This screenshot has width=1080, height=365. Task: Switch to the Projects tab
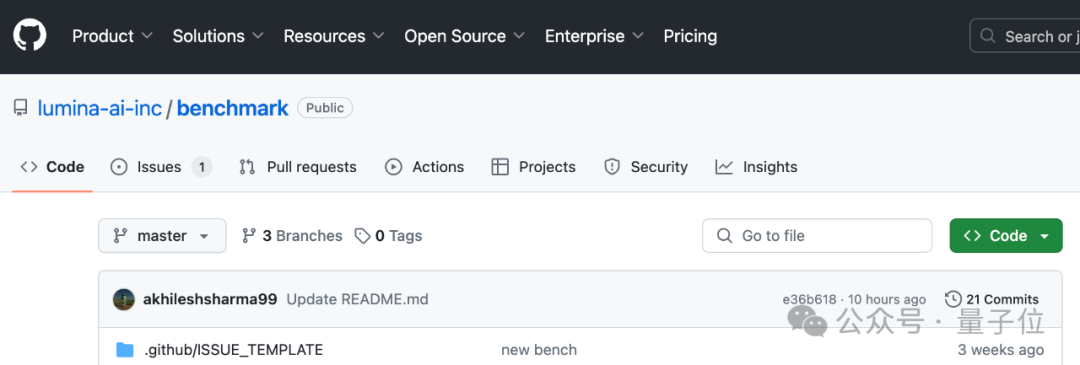pyautogui.click(x=533, y=167)
